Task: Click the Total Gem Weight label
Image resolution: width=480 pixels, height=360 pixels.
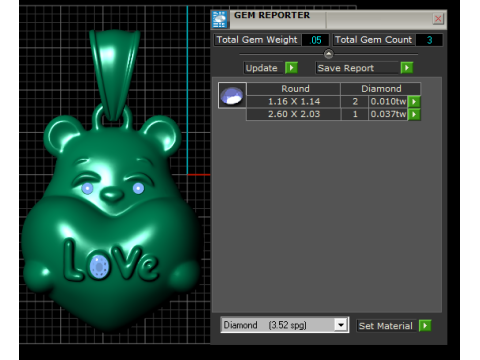Action: 257,40
